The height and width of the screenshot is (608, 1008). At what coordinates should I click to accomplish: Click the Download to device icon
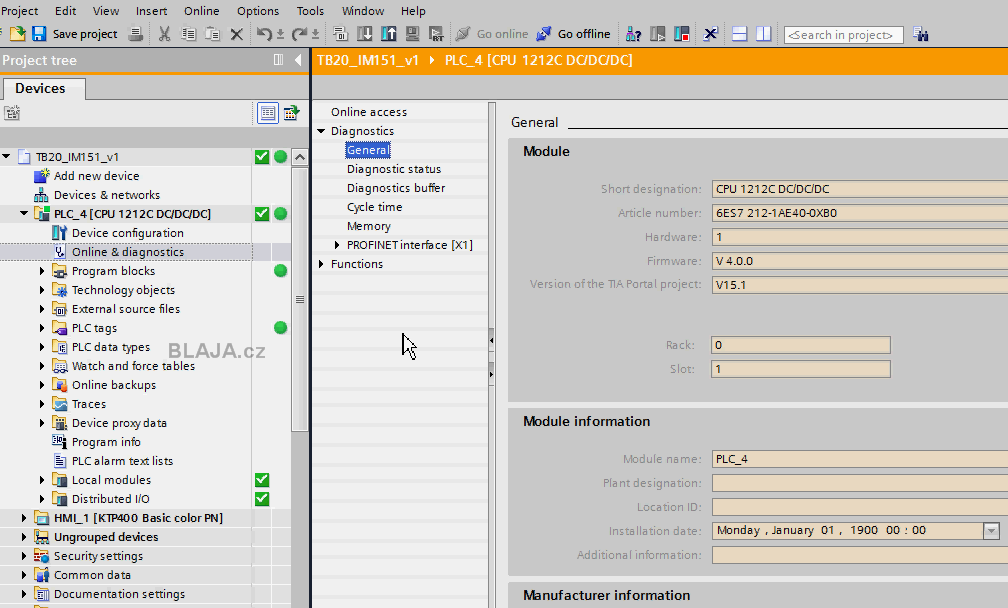pyautogui.click(x=364, y=33)
